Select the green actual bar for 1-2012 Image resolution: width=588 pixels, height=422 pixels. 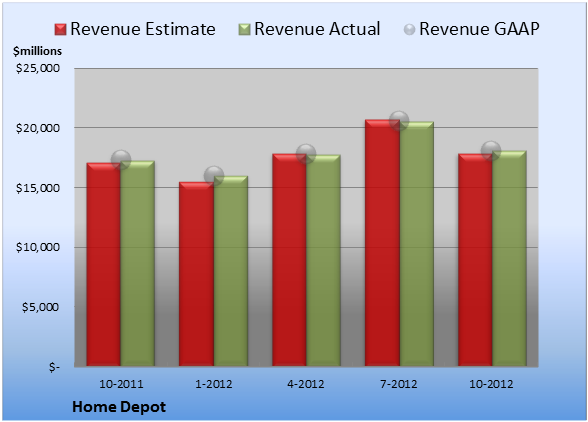231,271
